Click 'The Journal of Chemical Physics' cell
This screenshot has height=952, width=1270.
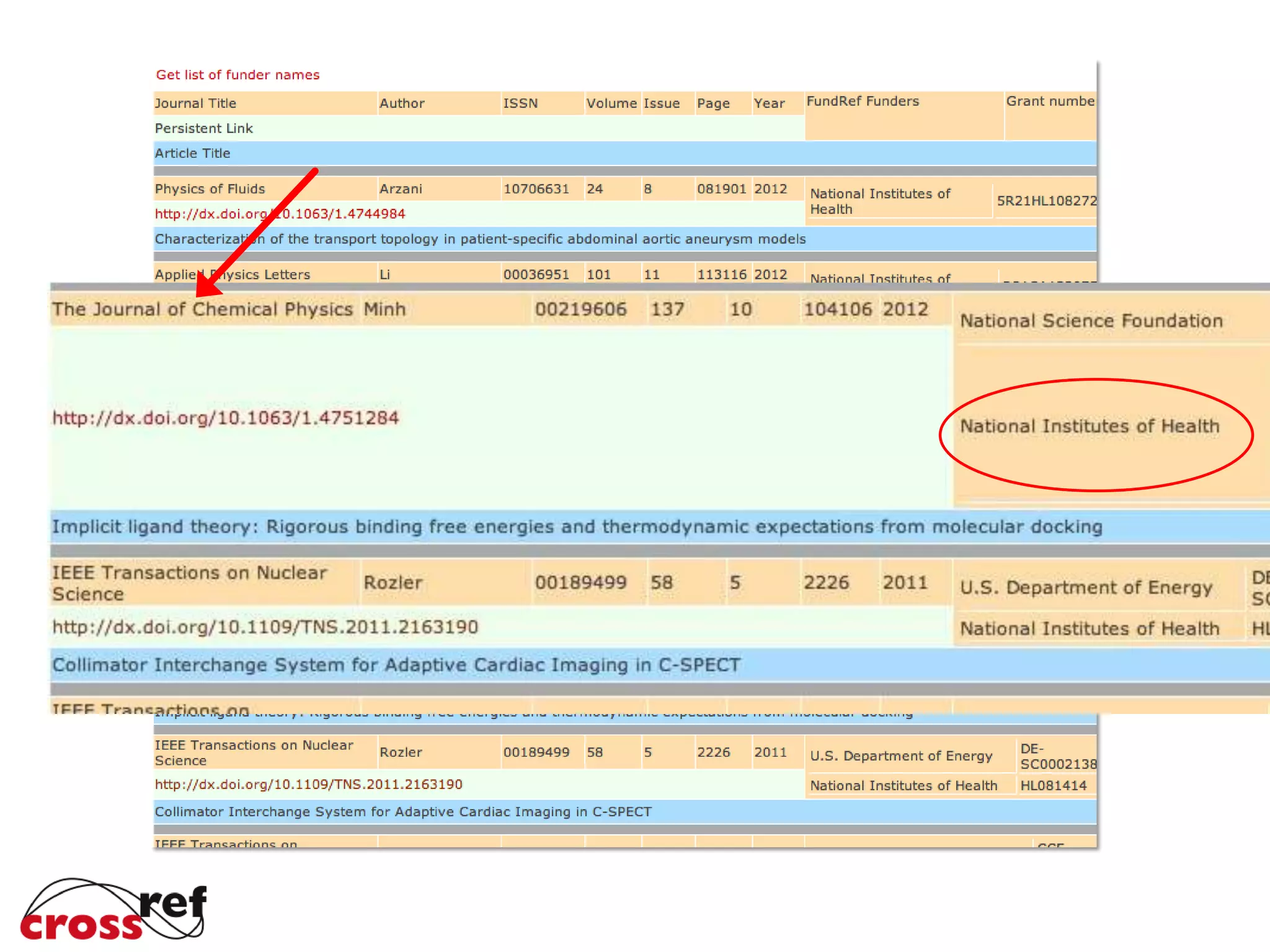click(202, 309)
